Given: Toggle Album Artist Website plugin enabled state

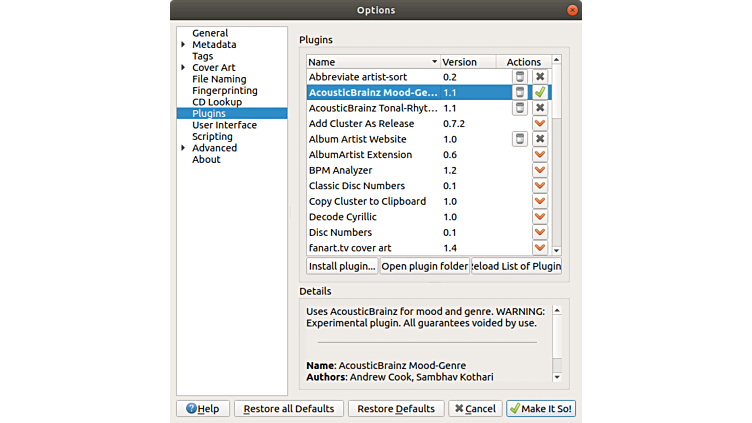Looking at the screenshot, I should (x=540, y=139).
